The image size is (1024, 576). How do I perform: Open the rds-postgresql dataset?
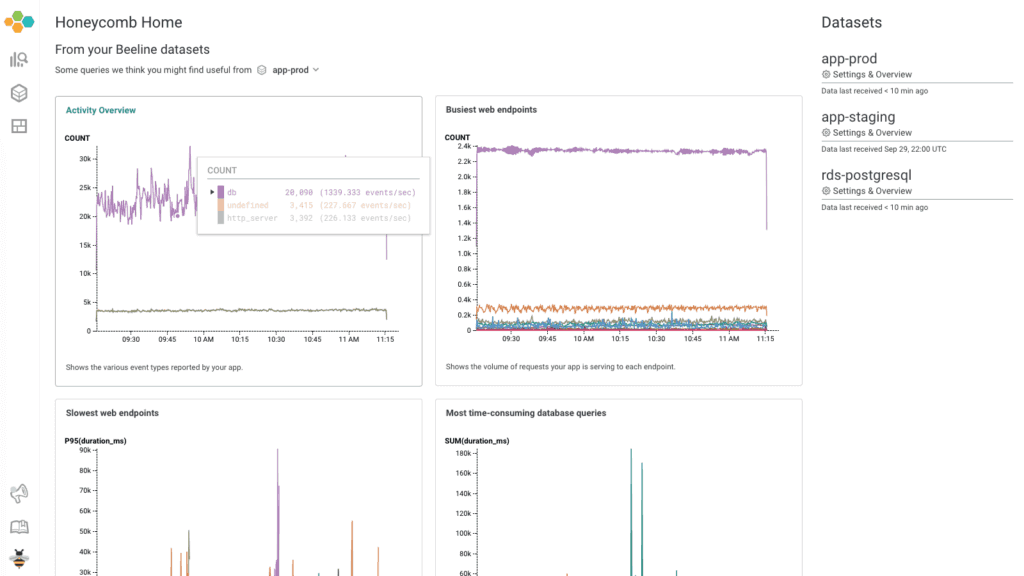click(x=866, y=175)
